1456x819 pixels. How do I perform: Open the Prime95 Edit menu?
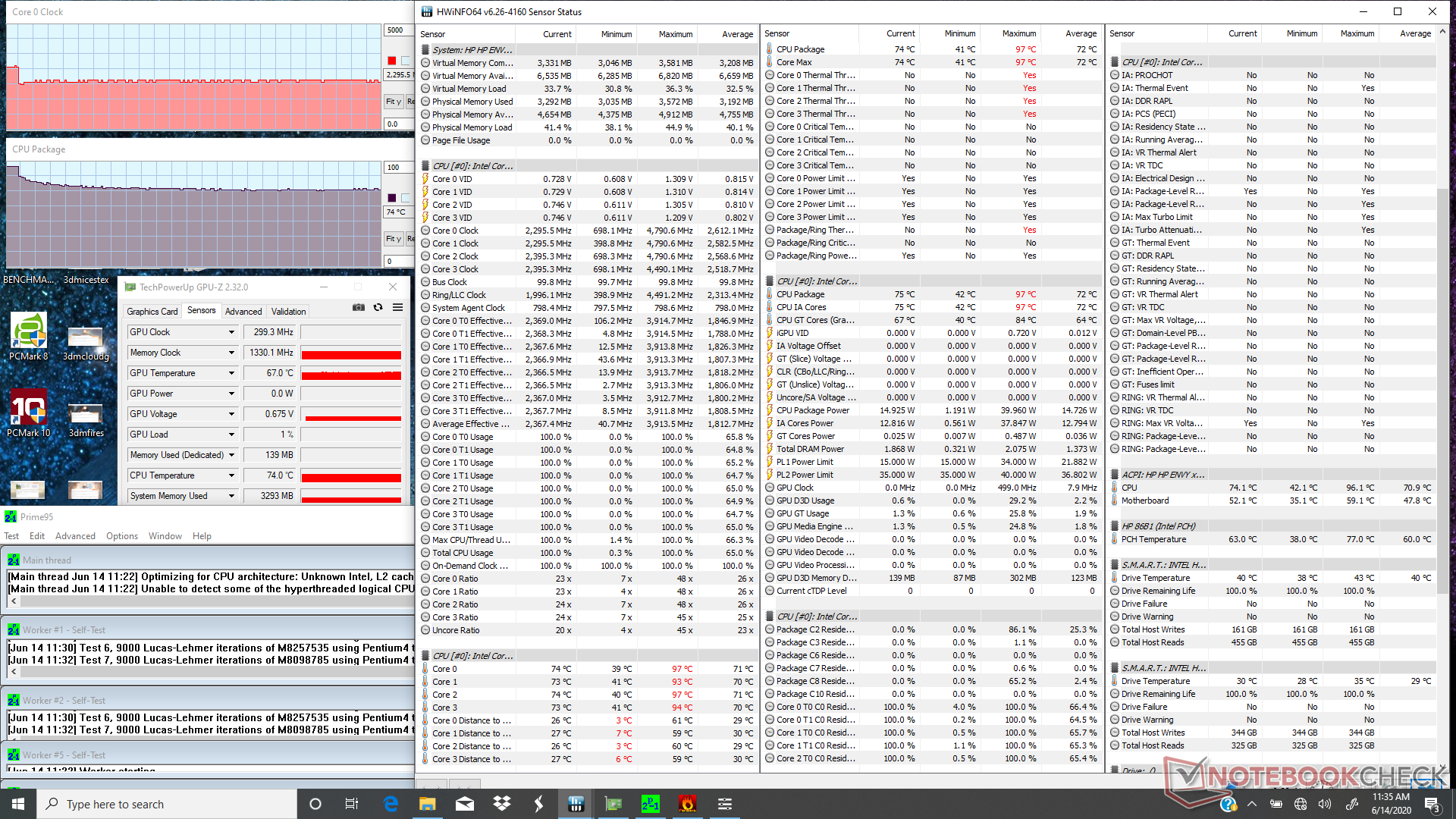coord(37,535)
